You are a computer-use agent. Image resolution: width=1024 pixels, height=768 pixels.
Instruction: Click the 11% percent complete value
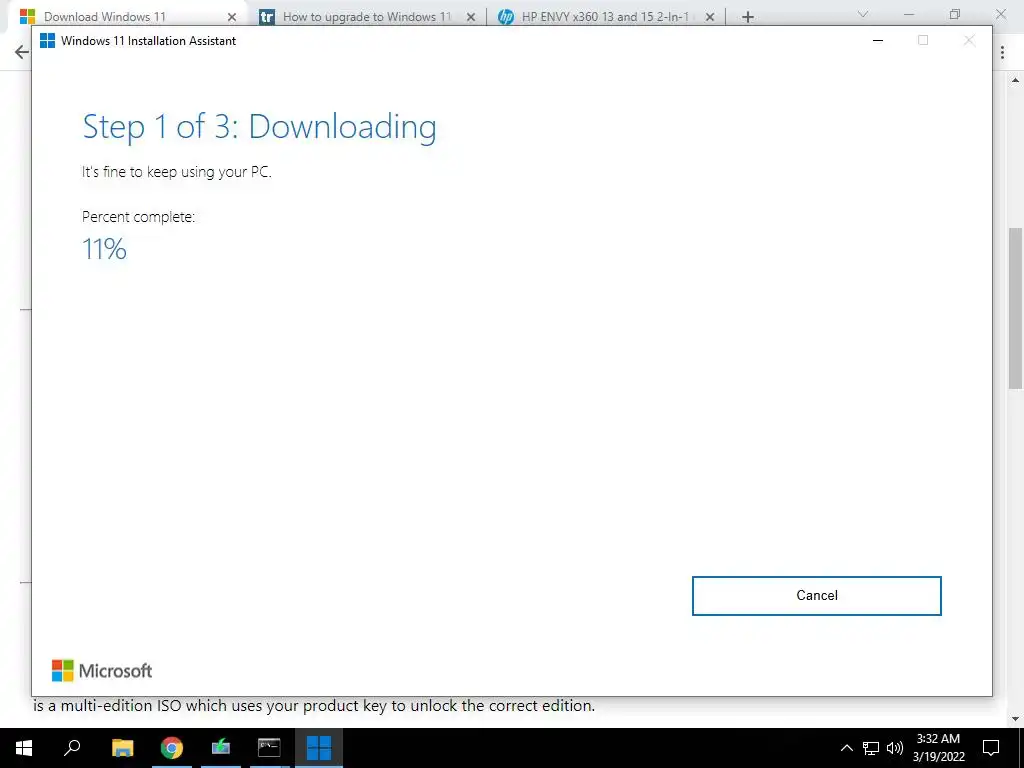[104, 249]
